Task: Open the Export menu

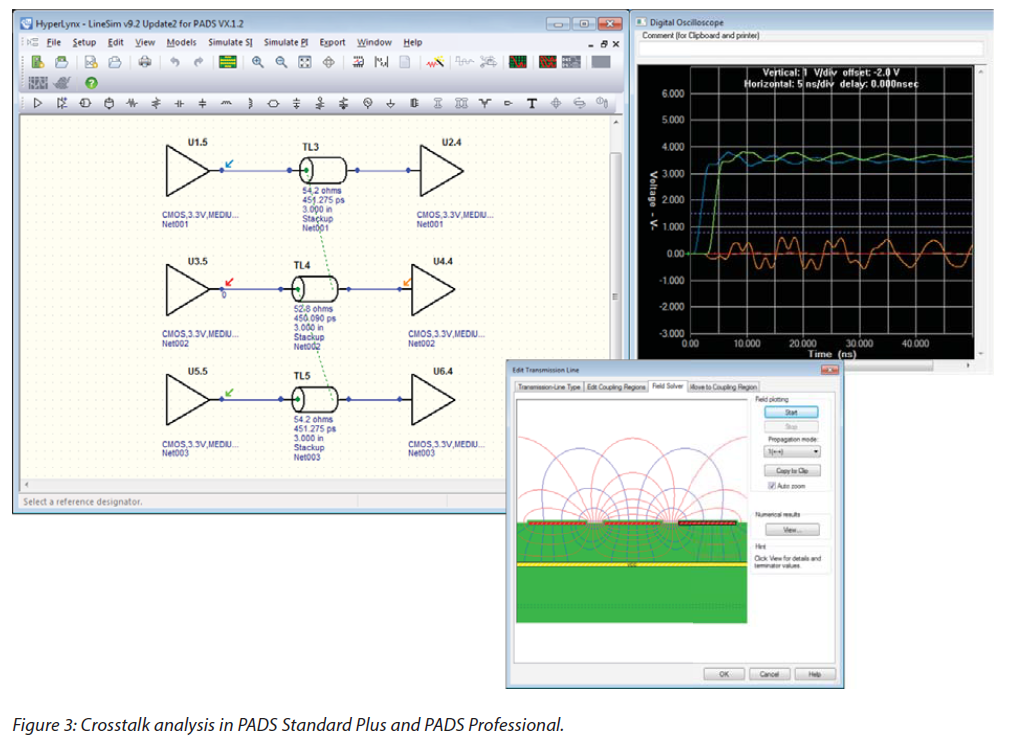Action: (x=332, y=42)
